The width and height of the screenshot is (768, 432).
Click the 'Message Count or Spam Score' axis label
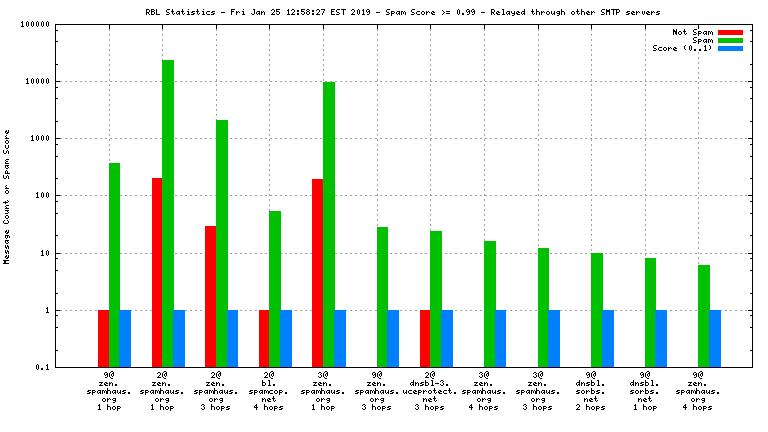pos(7,196)
